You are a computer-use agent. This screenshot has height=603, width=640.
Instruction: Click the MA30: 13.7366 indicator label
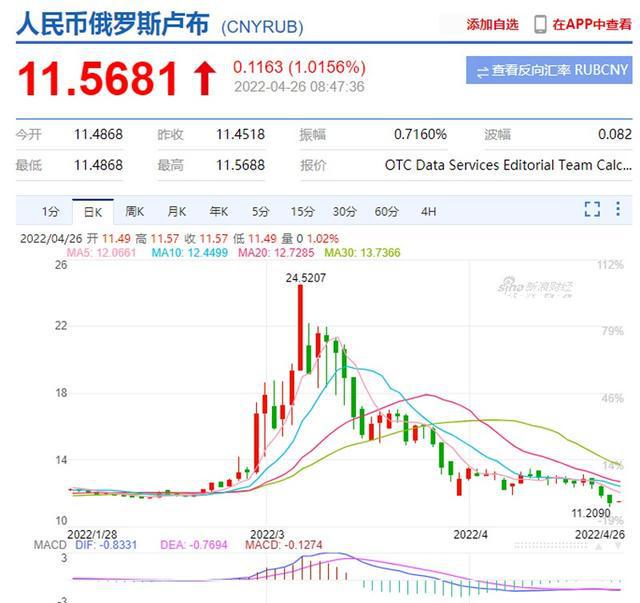click(x=362, y=253)
